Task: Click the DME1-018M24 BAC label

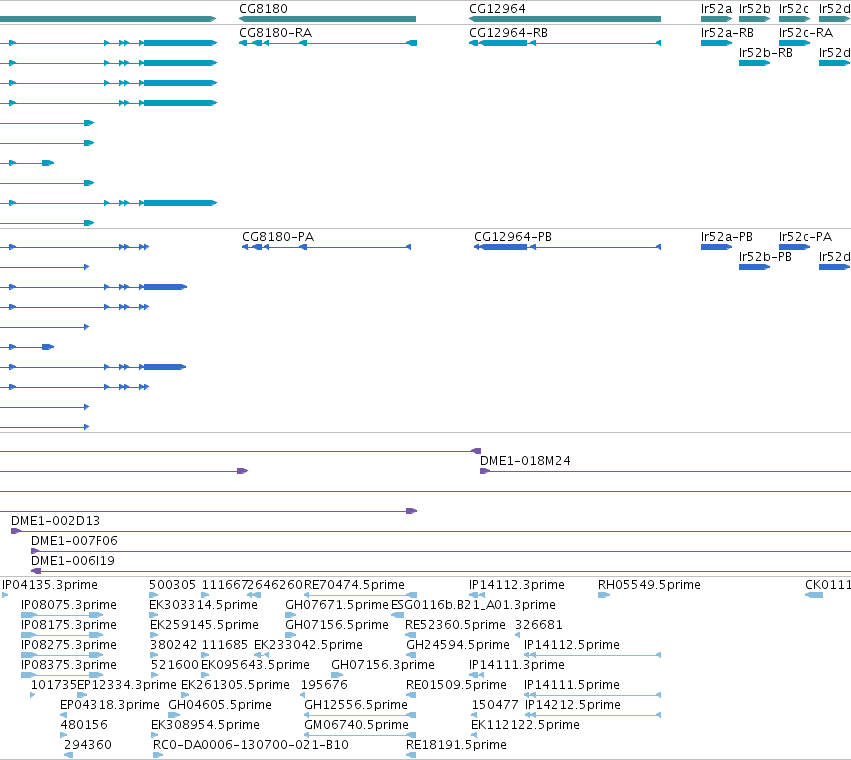Action: coord(525,461)
